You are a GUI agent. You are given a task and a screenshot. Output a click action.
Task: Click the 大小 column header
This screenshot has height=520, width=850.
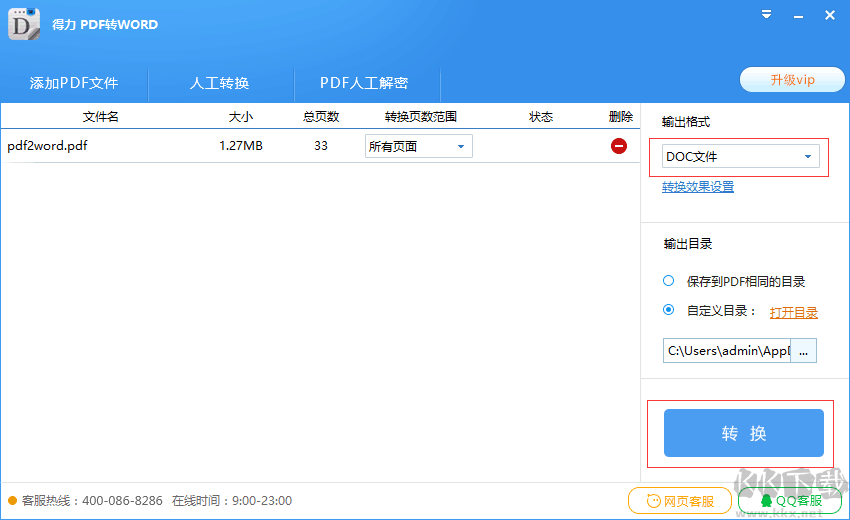point(241,117)
